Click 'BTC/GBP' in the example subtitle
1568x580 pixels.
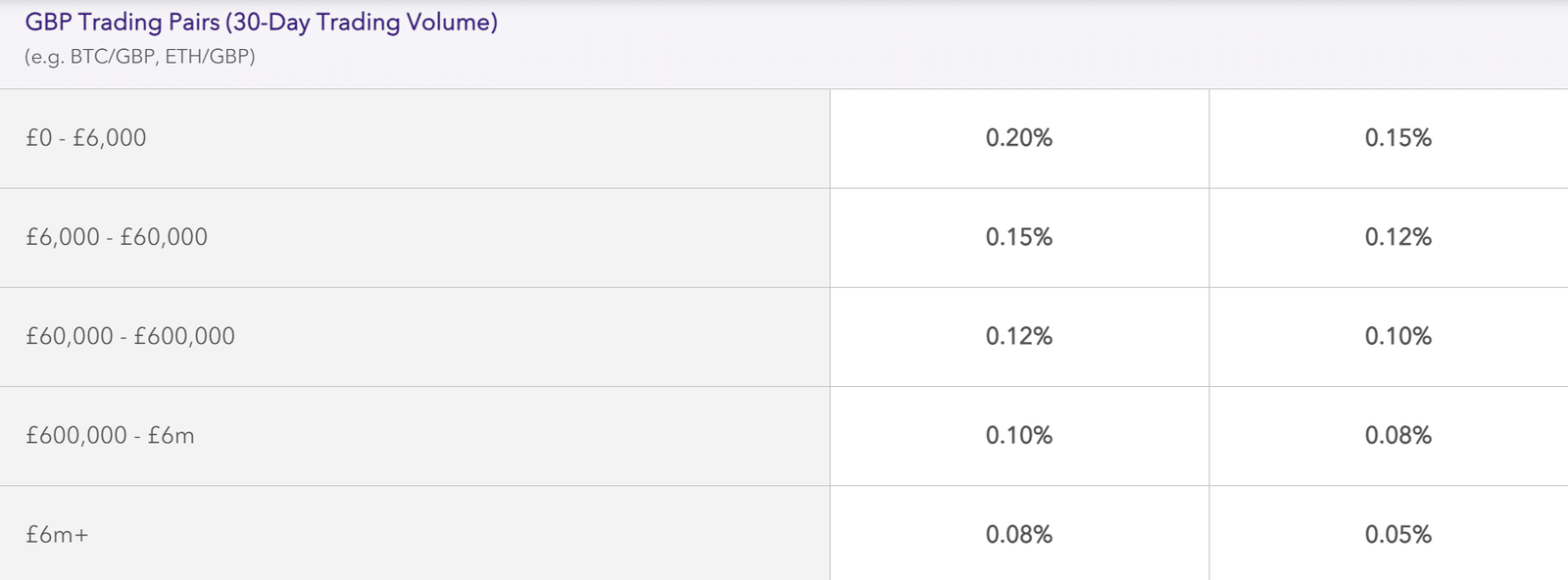tap(113, 57)
